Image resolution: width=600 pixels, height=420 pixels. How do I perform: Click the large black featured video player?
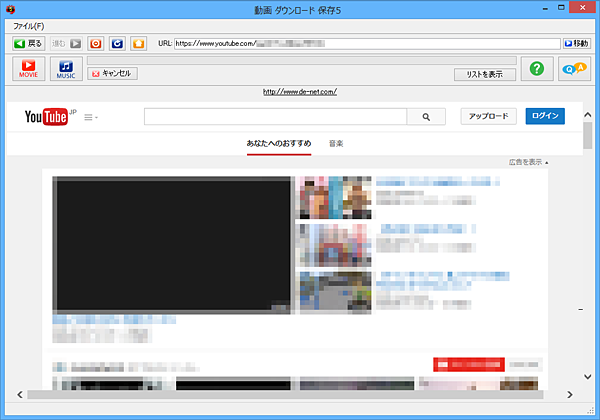pos(171,245)
